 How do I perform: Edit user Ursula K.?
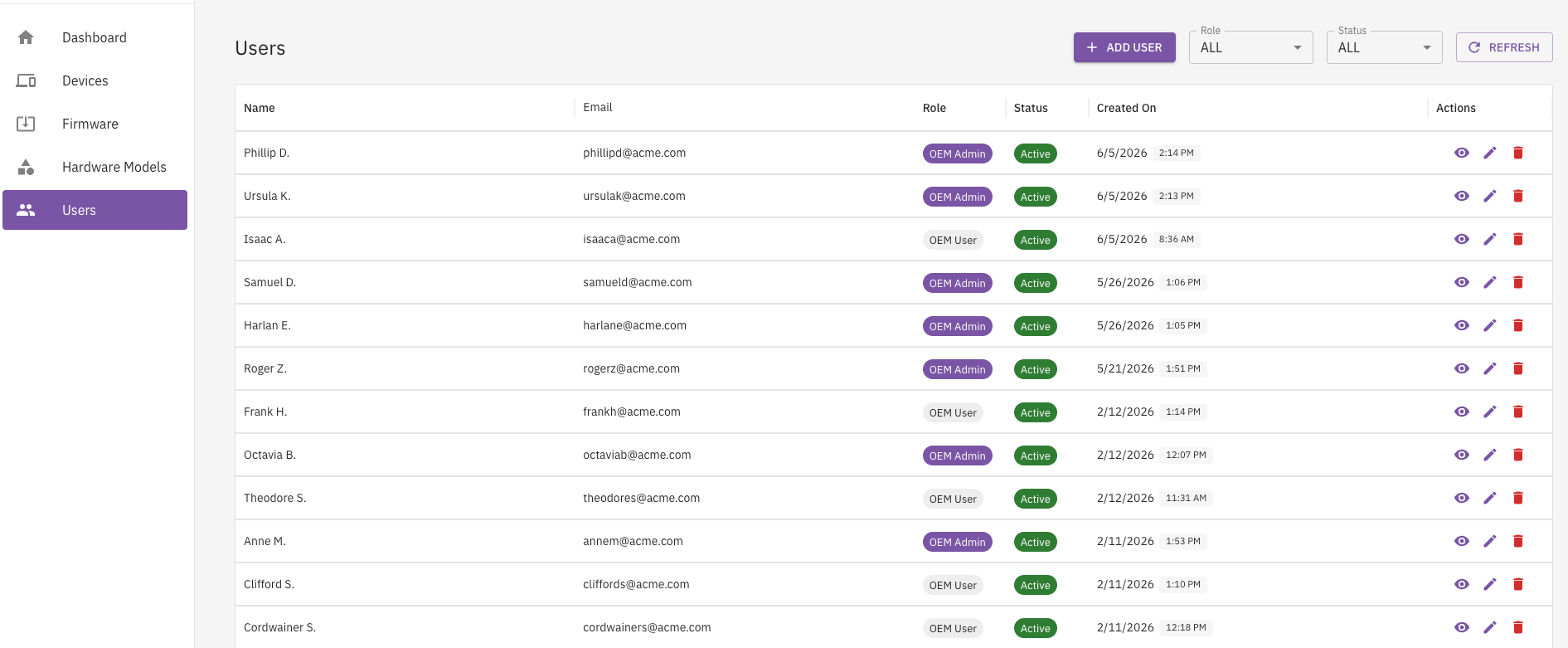point(1490,196)
